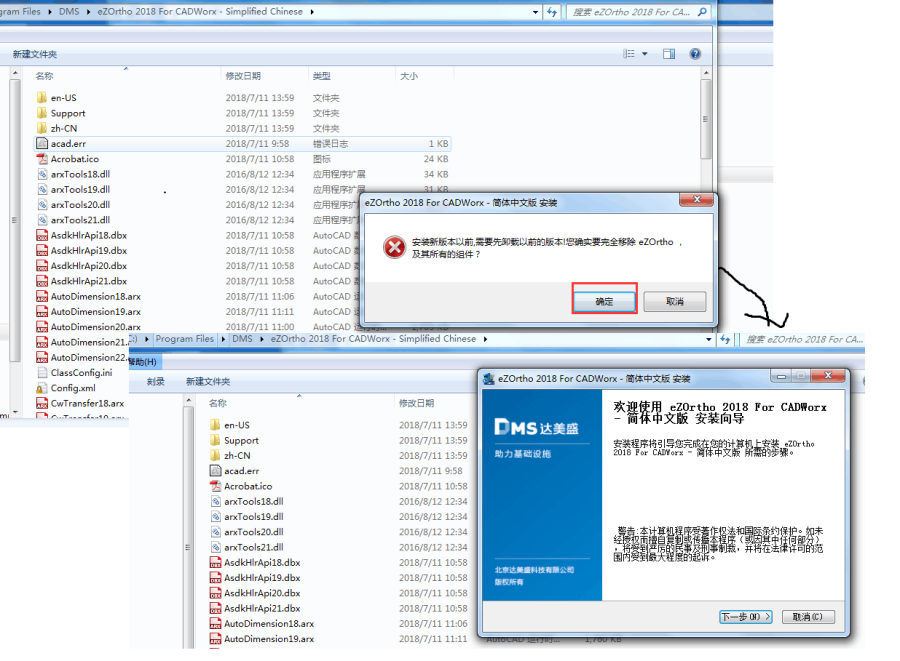Screen dimensions: 900x661
Task: Select the AsdkHlrApi21.dbx icon in the lower Explorer
Action: (215, 608)
